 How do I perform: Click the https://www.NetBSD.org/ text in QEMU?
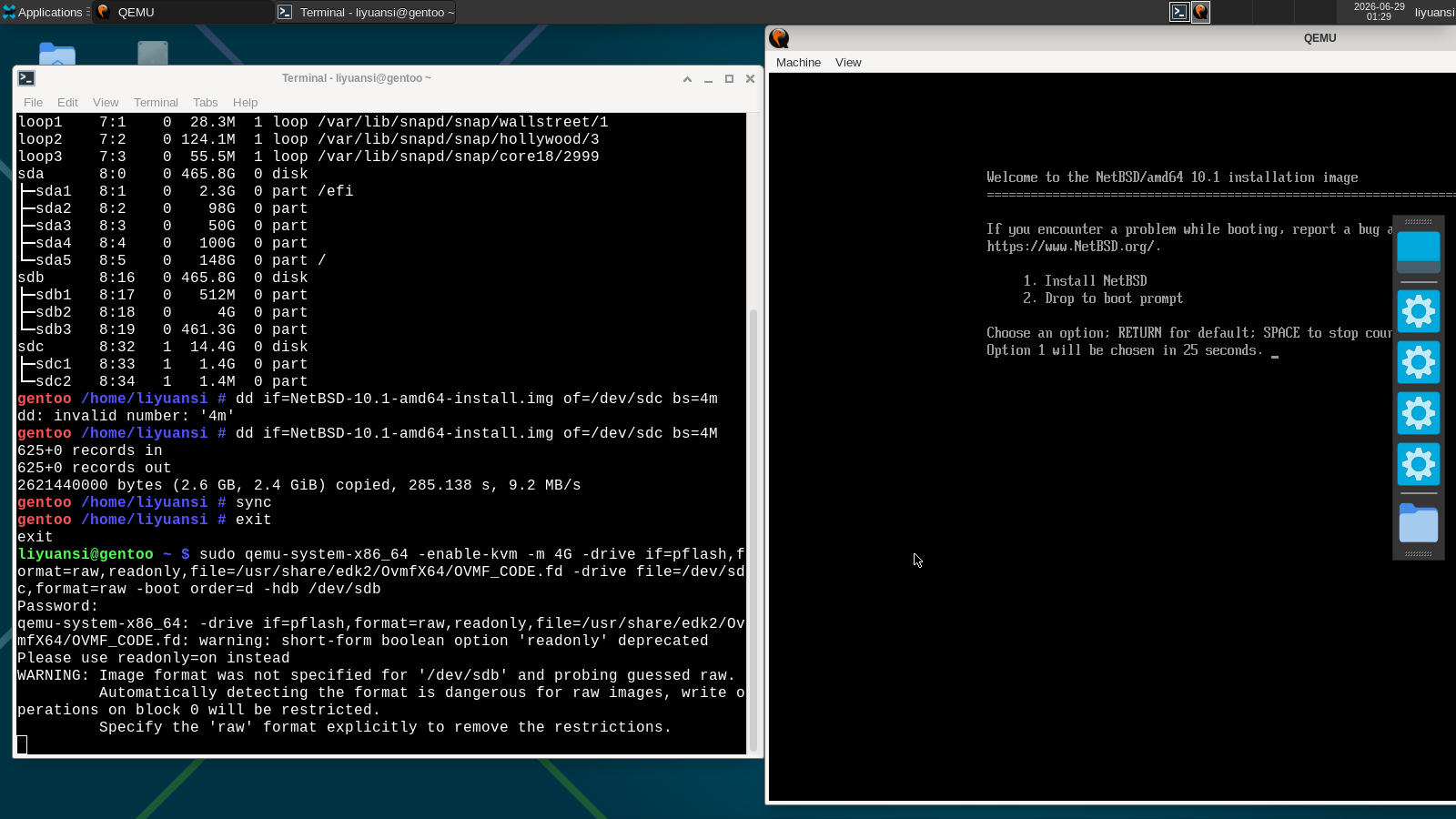[1074, 247]
